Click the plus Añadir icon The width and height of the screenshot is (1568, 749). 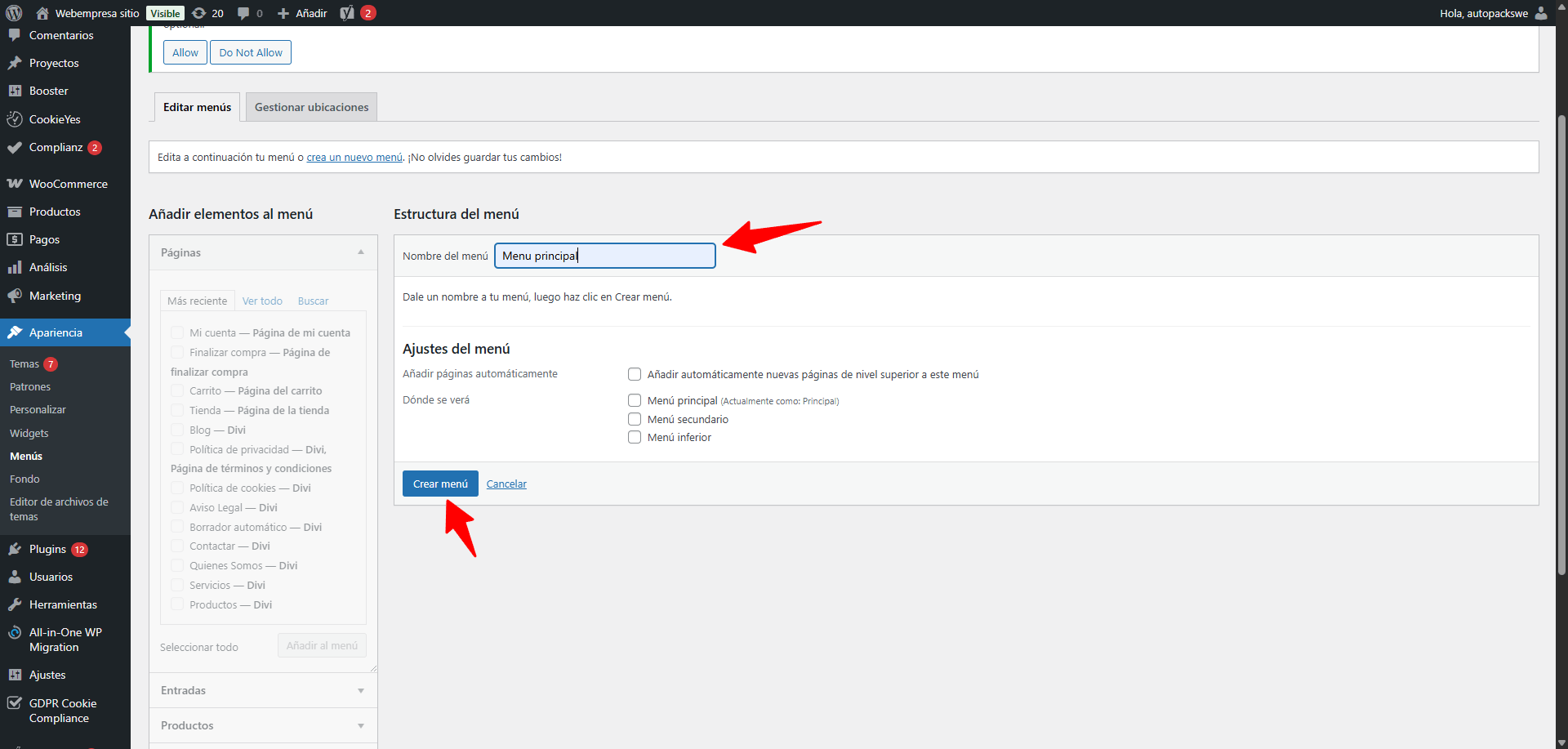tap(283, 13)
